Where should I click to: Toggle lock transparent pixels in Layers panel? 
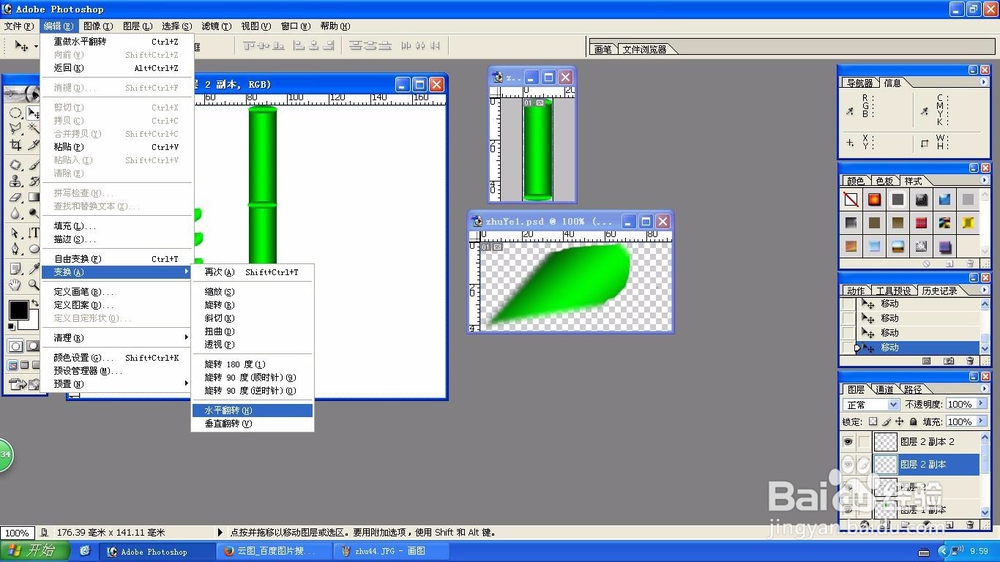point(872,421)
